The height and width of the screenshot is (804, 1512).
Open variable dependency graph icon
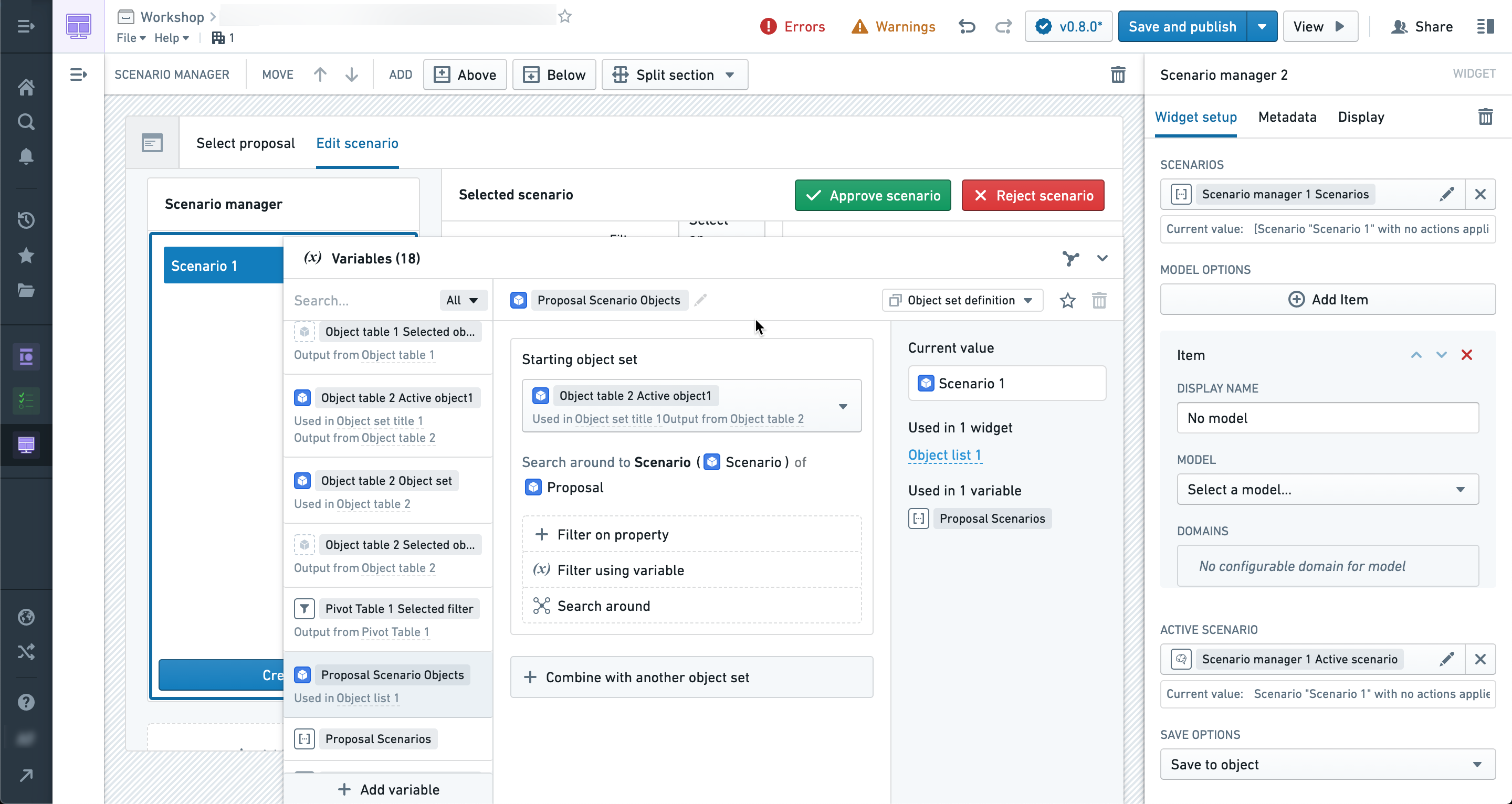(1070, 258)
